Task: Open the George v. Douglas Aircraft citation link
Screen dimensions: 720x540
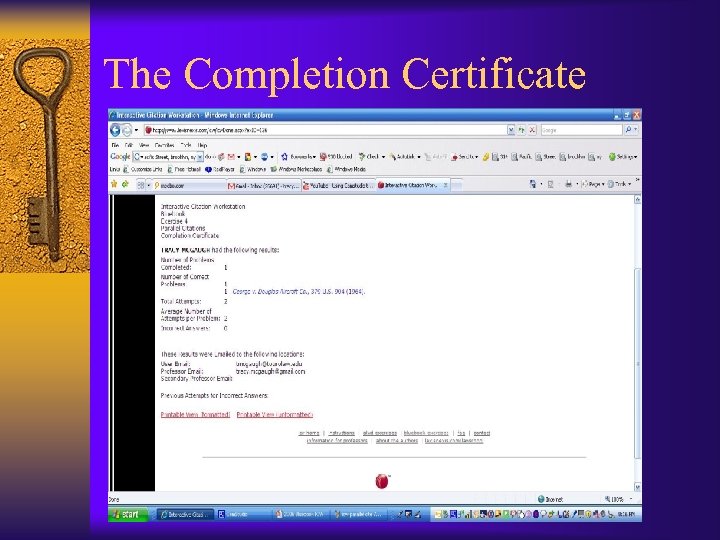Action: [299, 292]
